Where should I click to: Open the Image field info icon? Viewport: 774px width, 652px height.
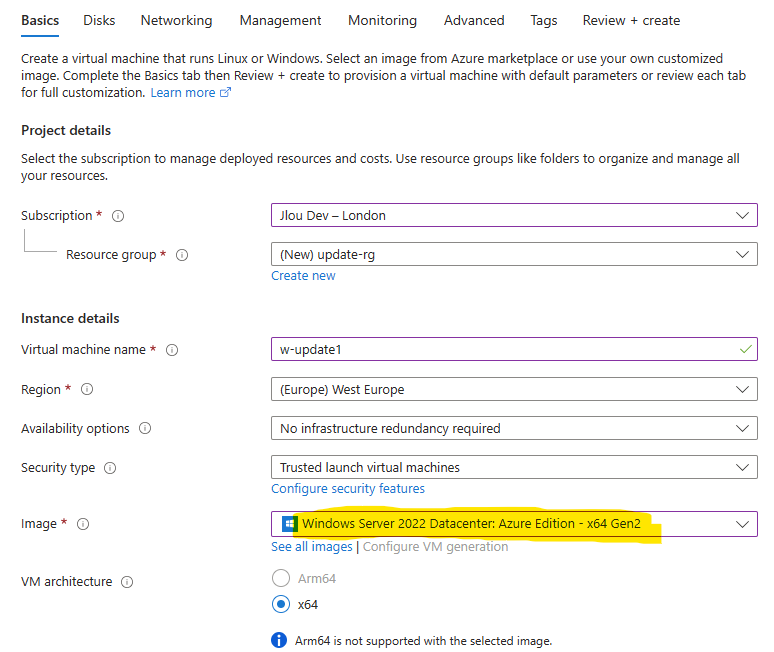[83, 524]
